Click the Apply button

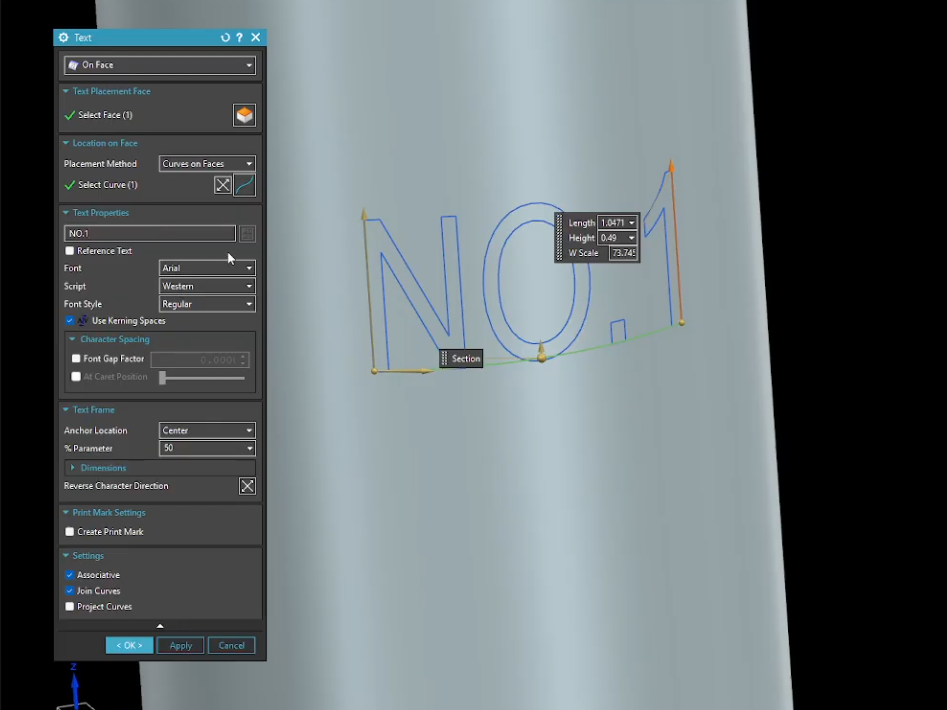[181, 645]
